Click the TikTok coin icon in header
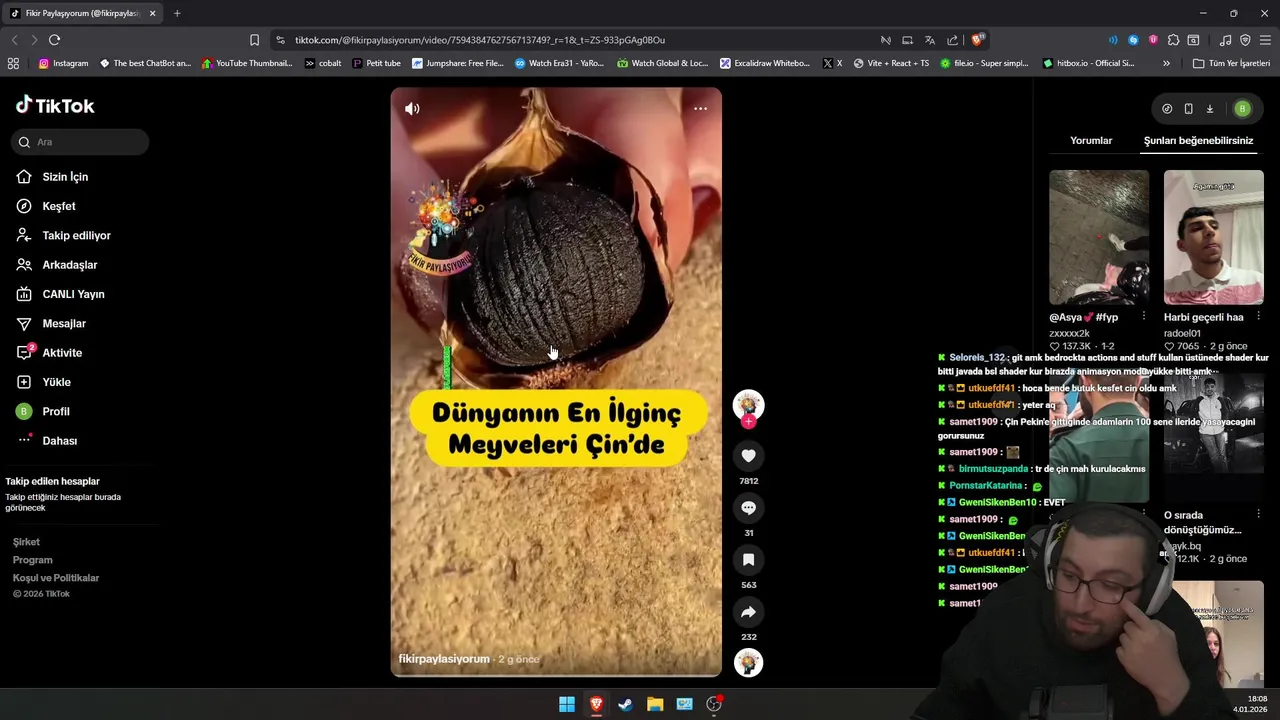This screenshot has width=1280, height=720. coord(1167,109)
